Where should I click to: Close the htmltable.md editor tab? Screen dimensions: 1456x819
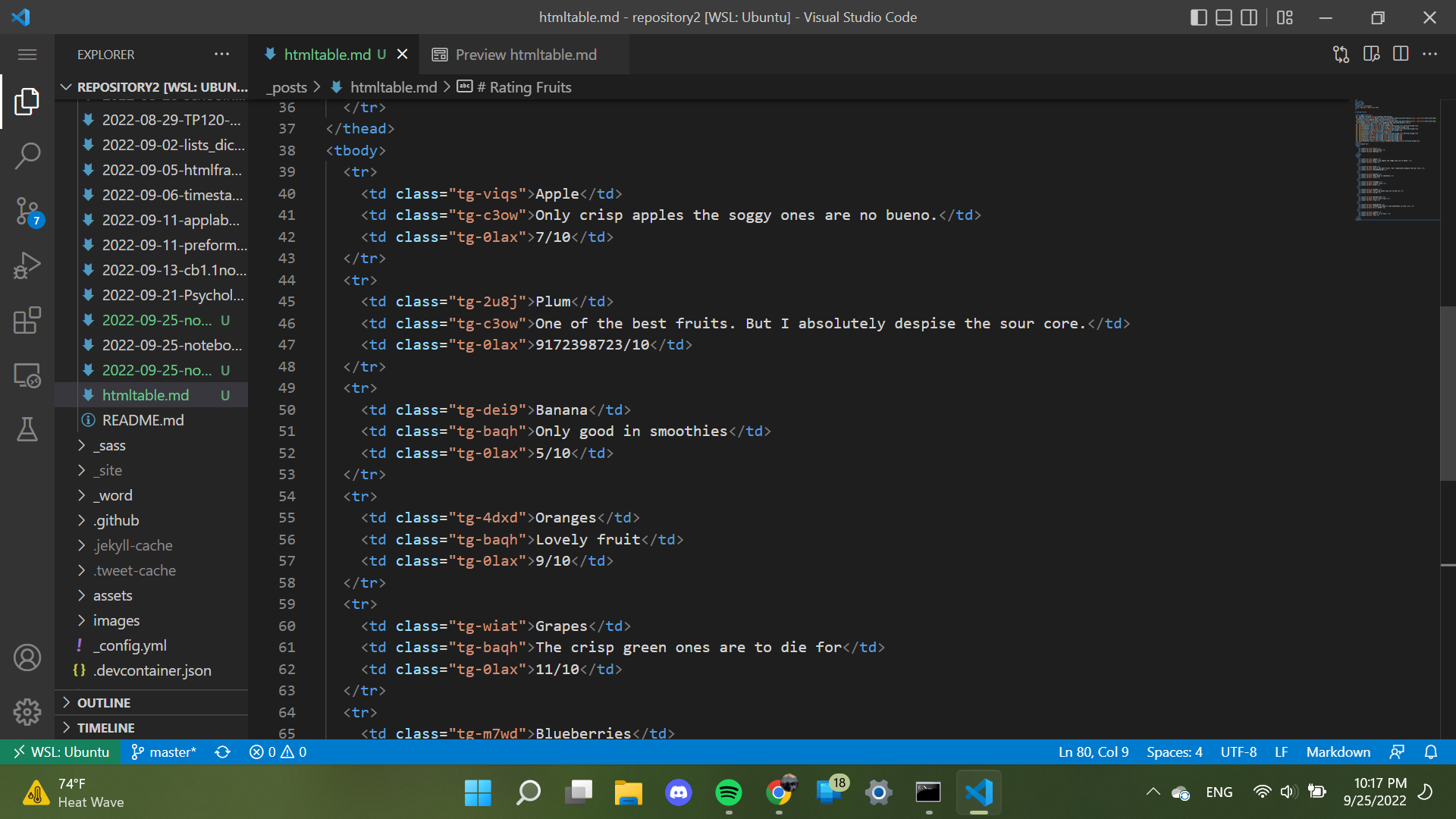coord(403,55)
